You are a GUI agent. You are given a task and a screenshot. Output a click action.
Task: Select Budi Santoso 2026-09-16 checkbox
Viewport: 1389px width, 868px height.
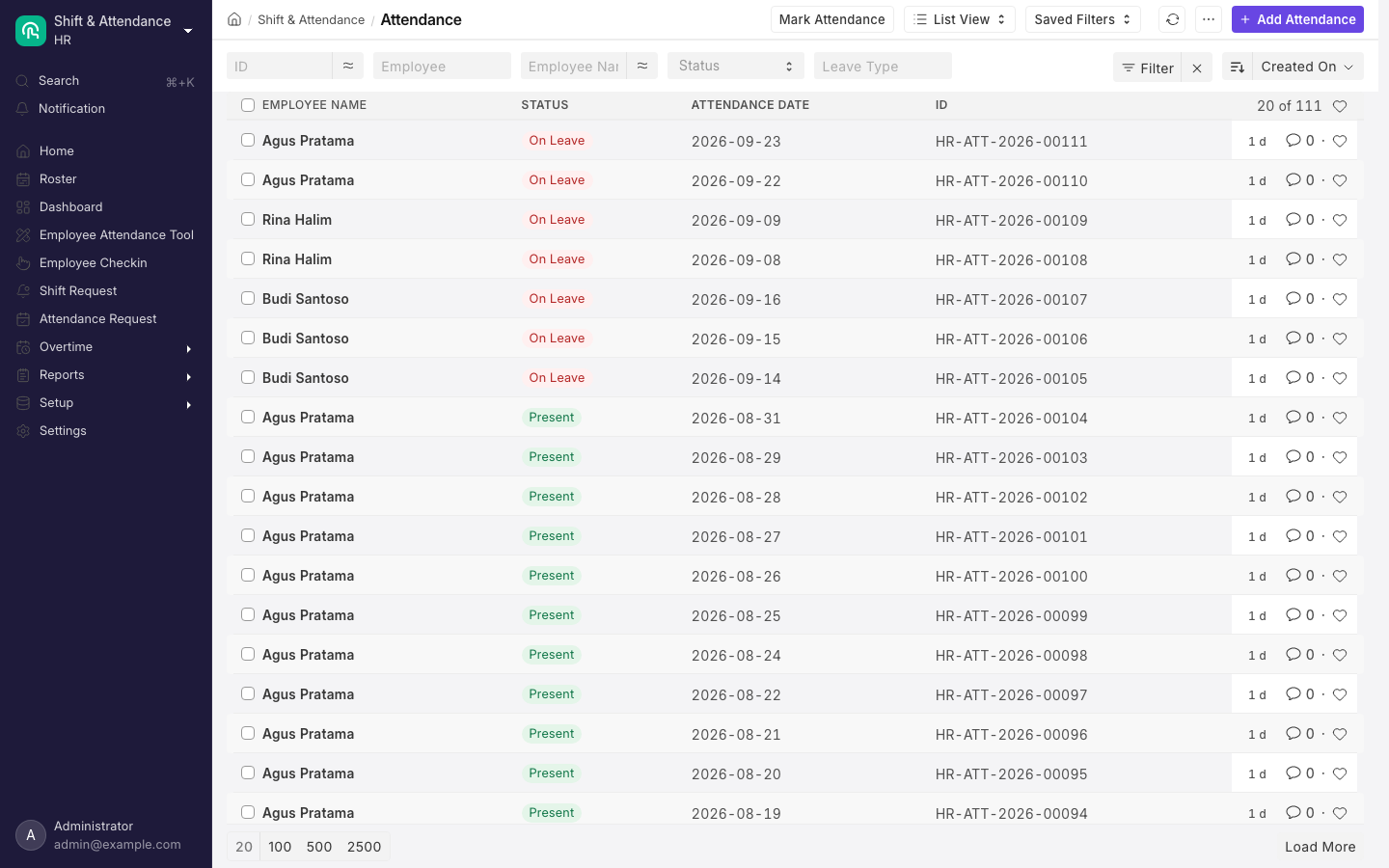pyautogui.click(x=248, y=298)
